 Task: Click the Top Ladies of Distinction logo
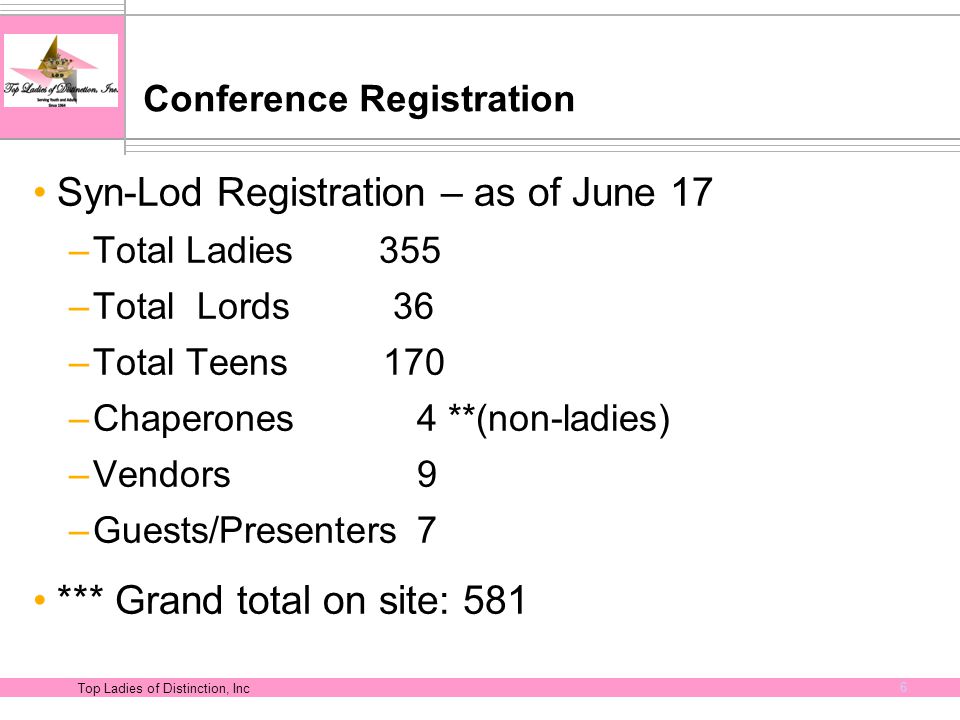61,70
